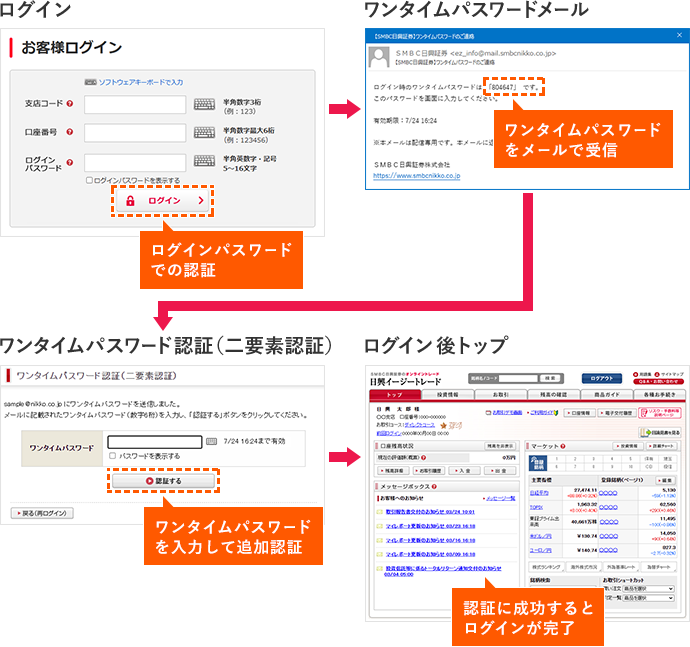Click the star icon next to ダイレクトコース

click(x=444, y=425)
